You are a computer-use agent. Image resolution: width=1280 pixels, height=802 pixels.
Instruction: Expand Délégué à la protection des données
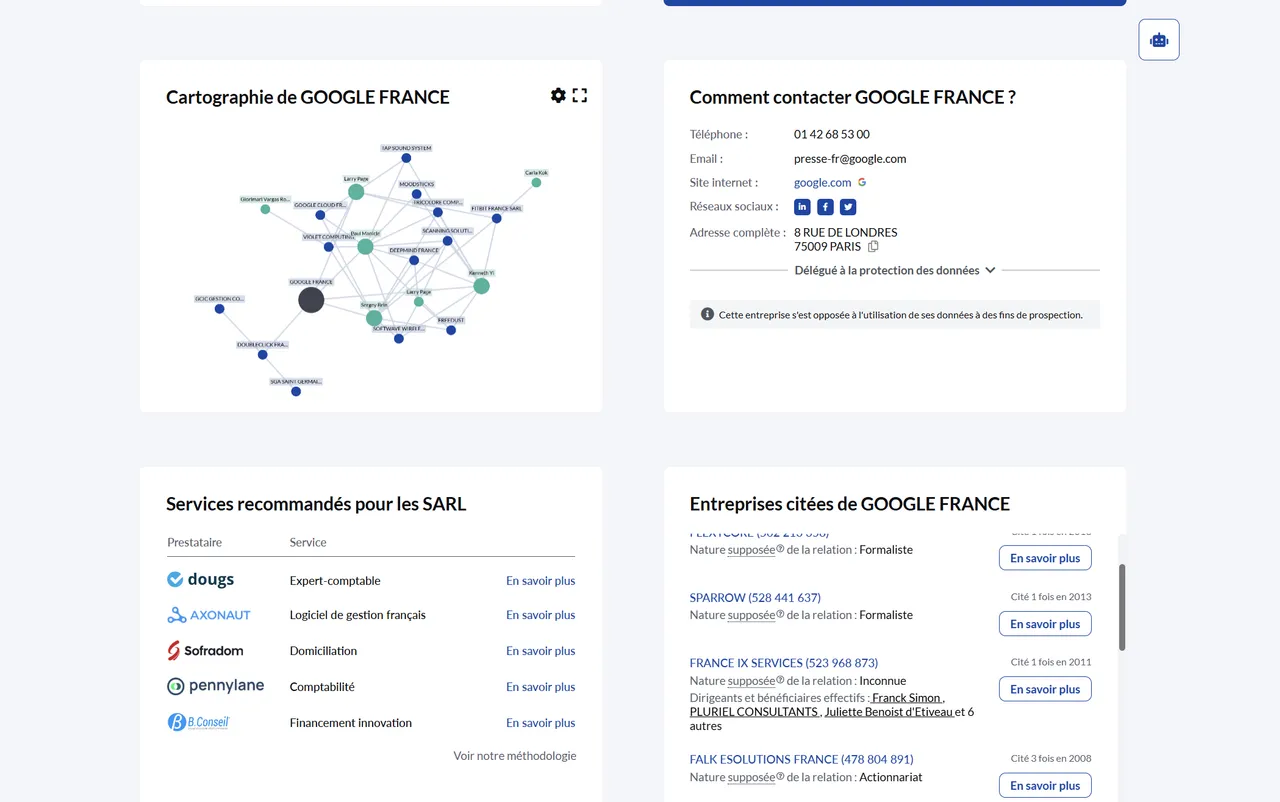pos(895,270)
